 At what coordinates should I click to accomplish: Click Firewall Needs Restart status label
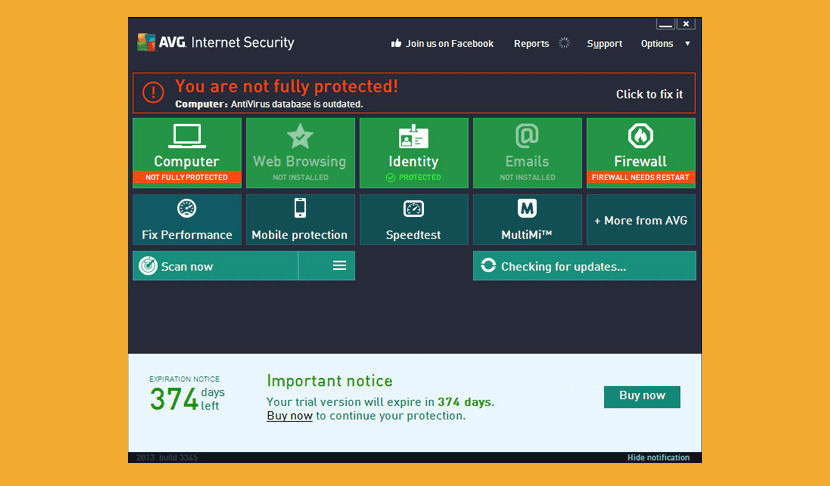tap(640, 177)
